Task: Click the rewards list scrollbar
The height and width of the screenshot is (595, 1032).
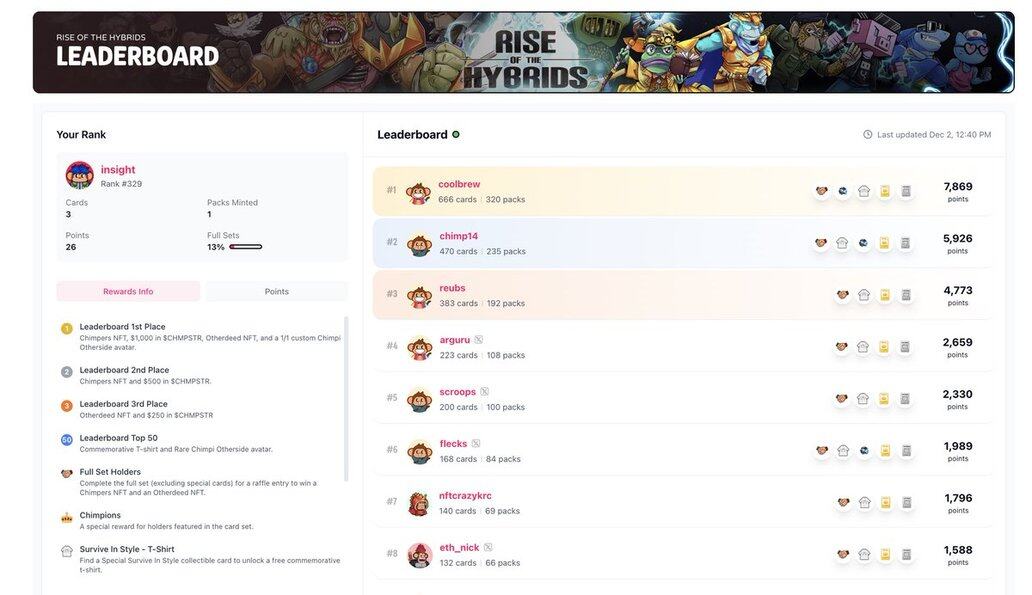Action: pos(346,399)
